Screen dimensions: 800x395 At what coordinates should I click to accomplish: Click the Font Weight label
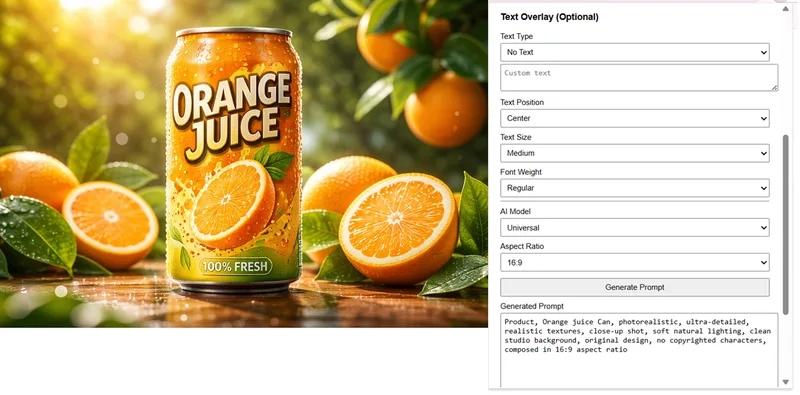(521, 172)
